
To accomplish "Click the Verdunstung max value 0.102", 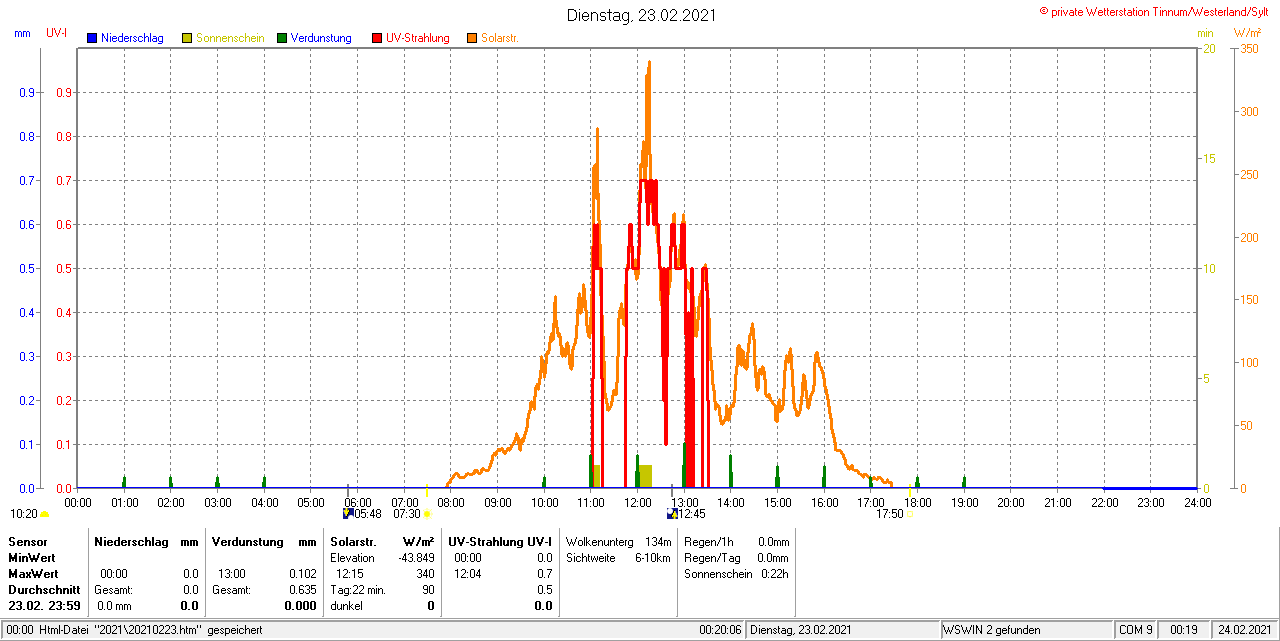I will pos(303,573).
